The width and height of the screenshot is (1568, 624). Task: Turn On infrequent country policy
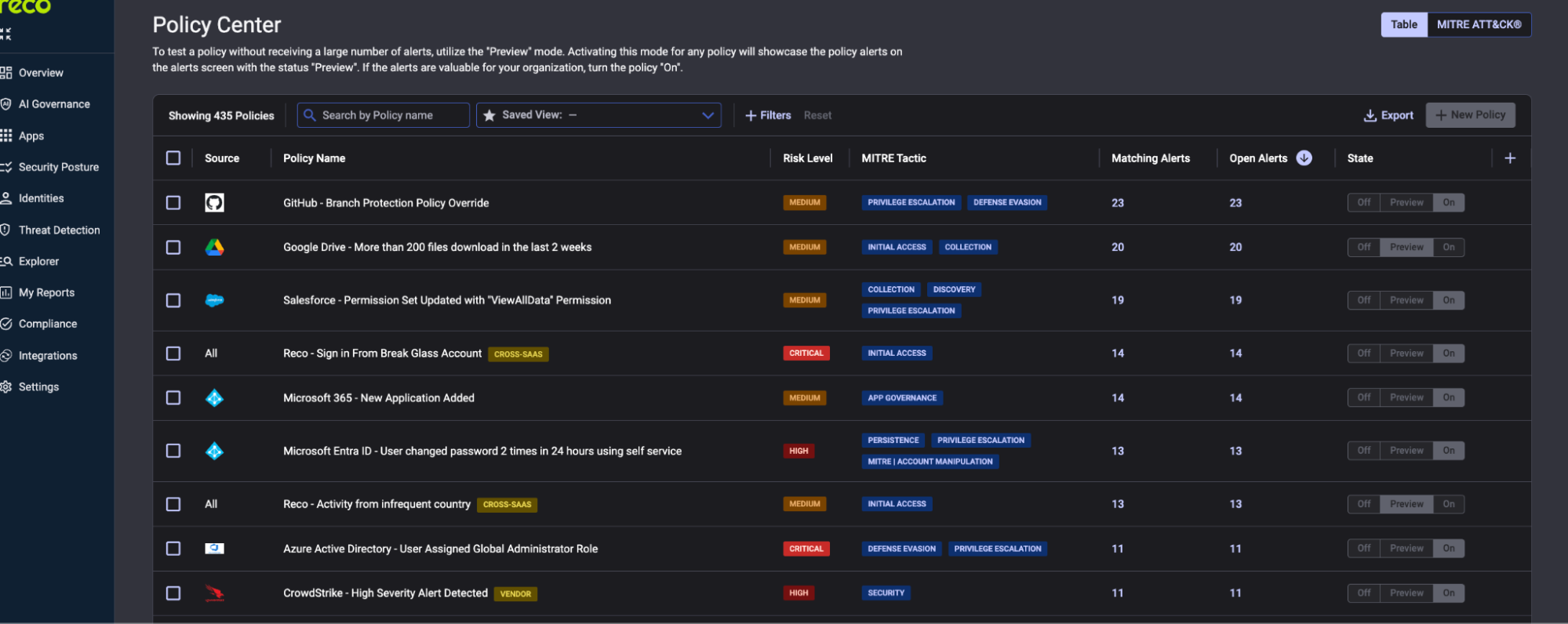(x=1449, y=505)
